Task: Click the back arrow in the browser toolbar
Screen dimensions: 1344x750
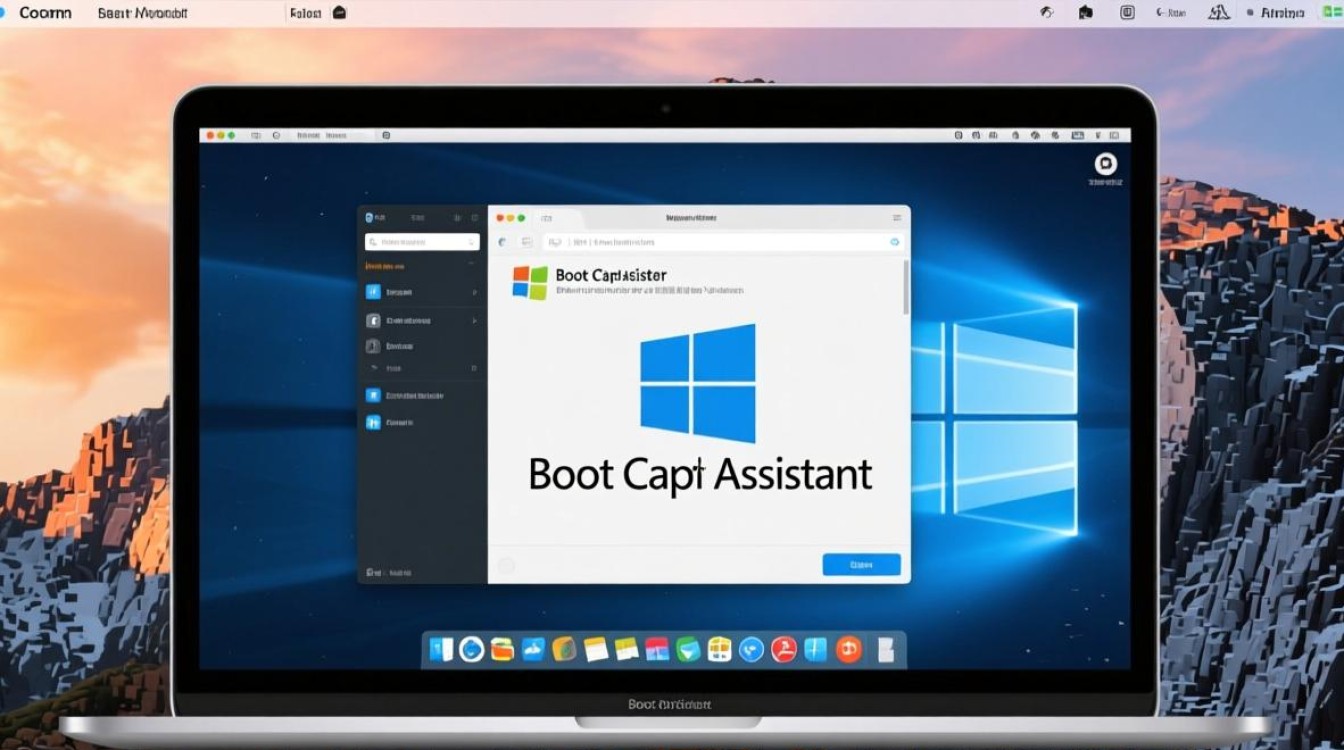Action: click(x=501, y=241)
